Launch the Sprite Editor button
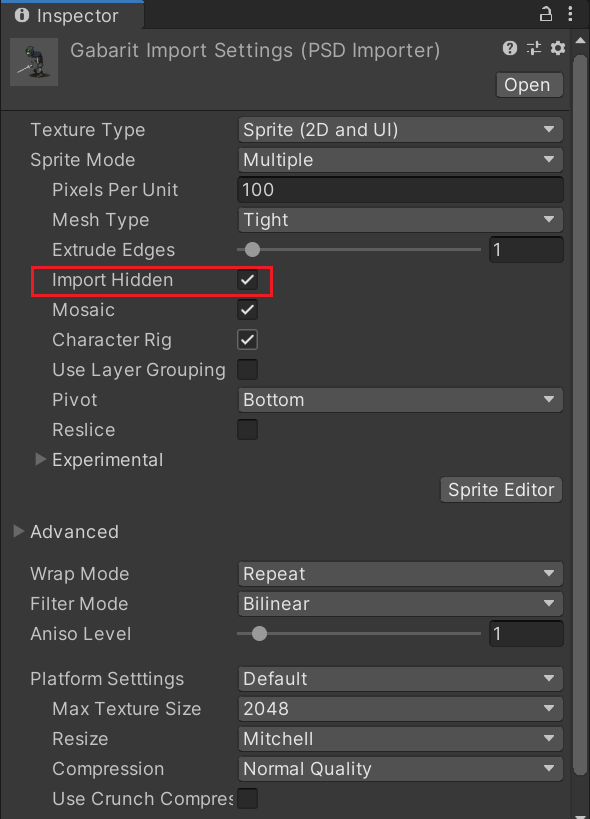Viewport: 590px width, 819px height. pos(501,489)
